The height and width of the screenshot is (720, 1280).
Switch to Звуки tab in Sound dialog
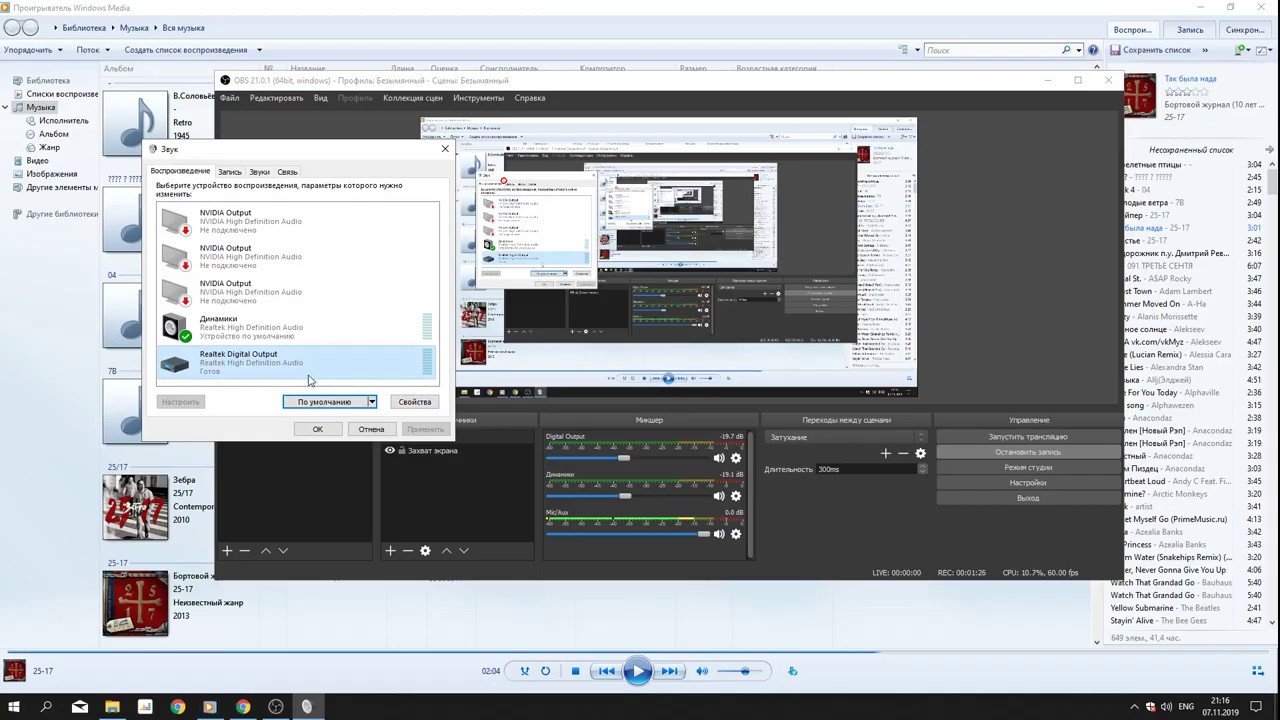pyautogui.click(x=259, y=172)
